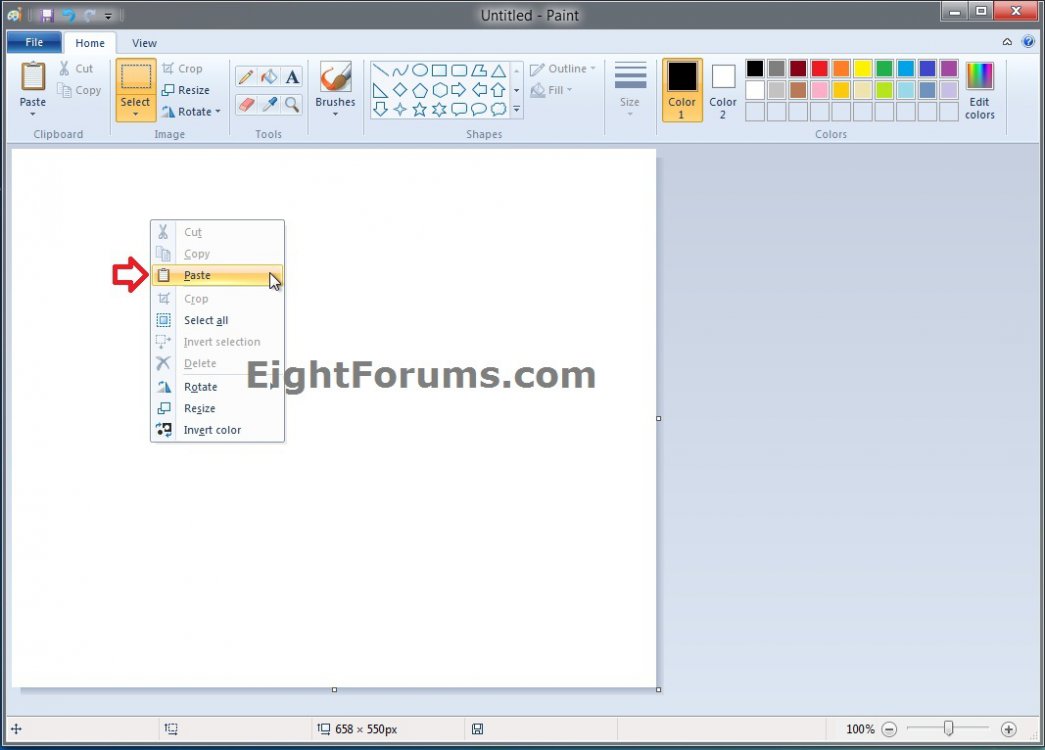Open the Rotate dropdown in the ribbon
The height and width of the screenshot is (750, 1045).
(191, 111)
